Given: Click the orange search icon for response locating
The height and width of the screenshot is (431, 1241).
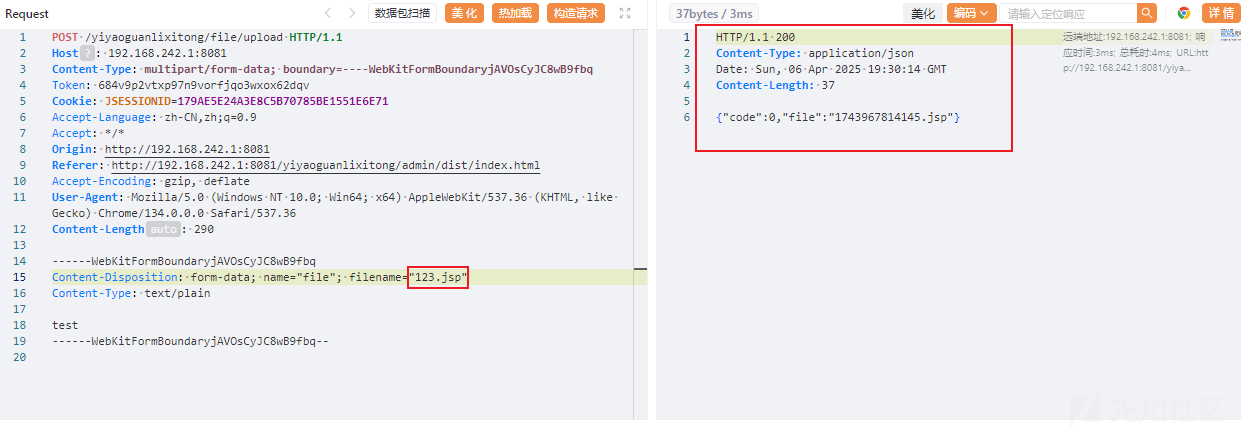Looking at the screenshot, I should tap(1146, 13).
